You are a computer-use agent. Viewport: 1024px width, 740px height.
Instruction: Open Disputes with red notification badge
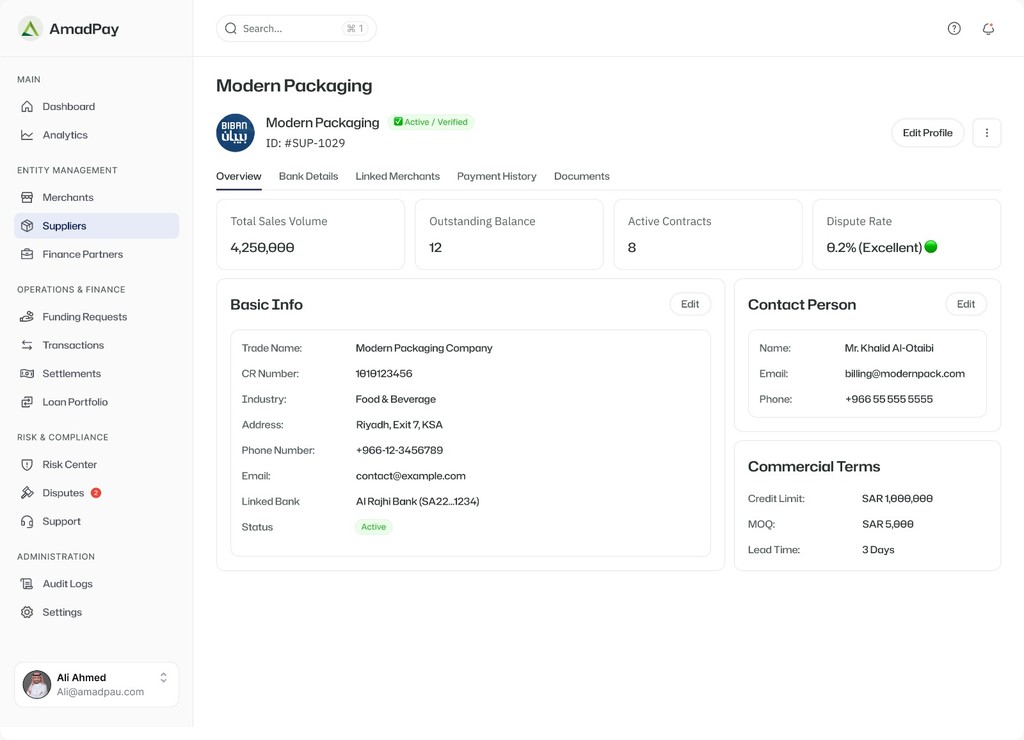coord(63,493)
